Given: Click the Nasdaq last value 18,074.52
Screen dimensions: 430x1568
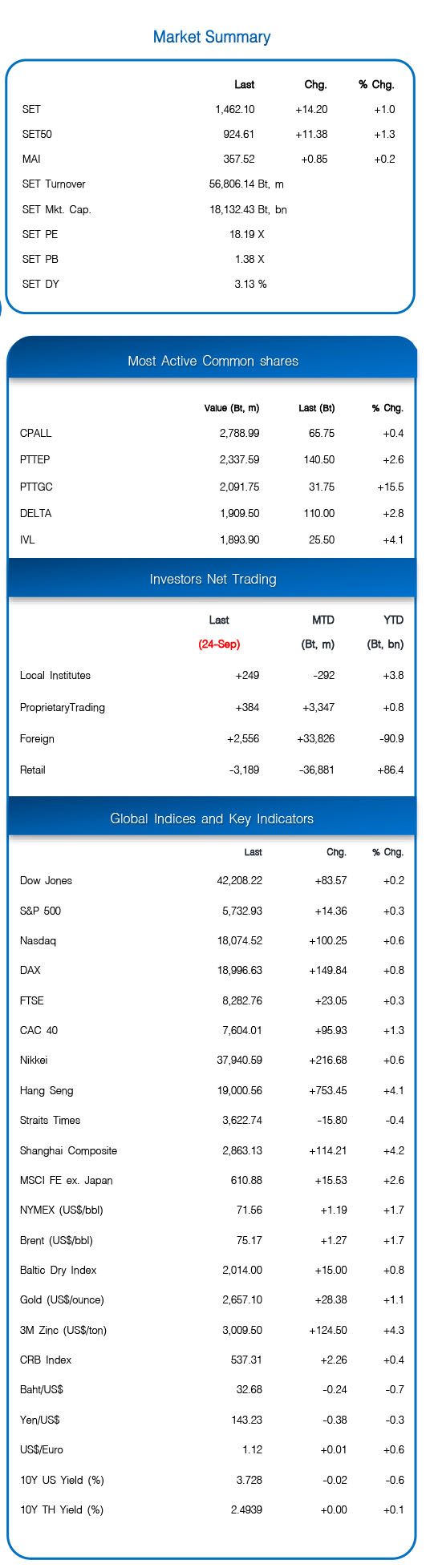Looking at the screenshot, I should (x=240, y=940).
